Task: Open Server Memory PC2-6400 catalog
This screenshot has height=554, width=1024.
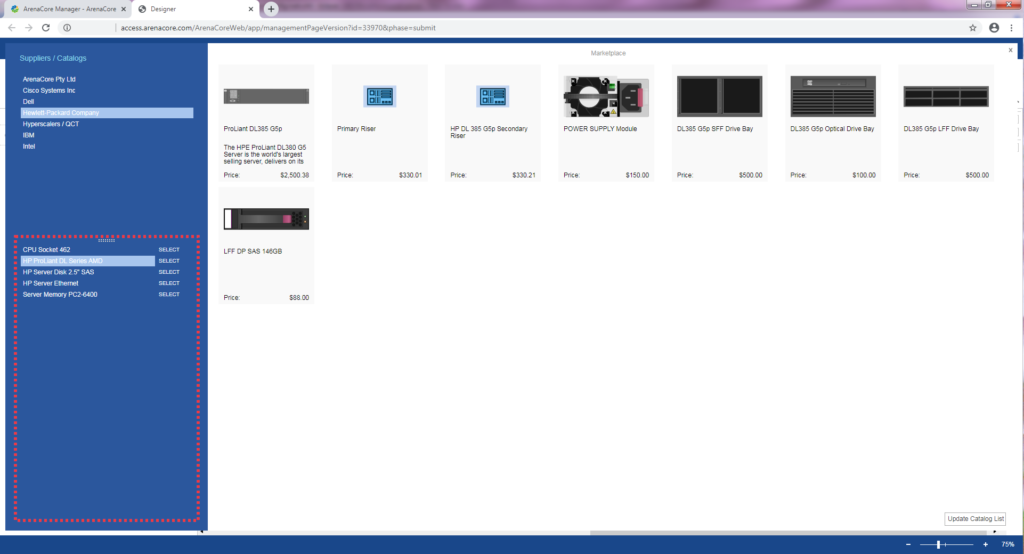Action: [x=60, y=294]
